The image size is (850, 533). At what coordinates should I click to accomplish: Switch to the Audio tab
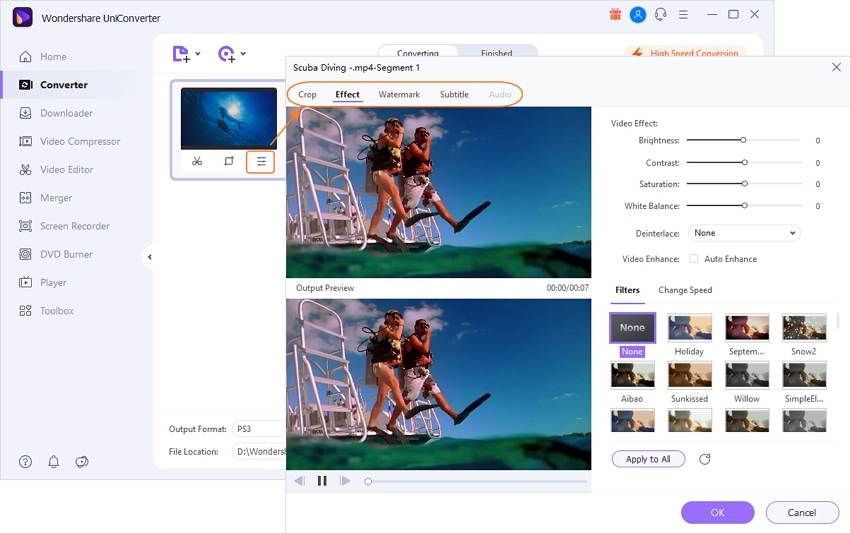coord(499,94)
